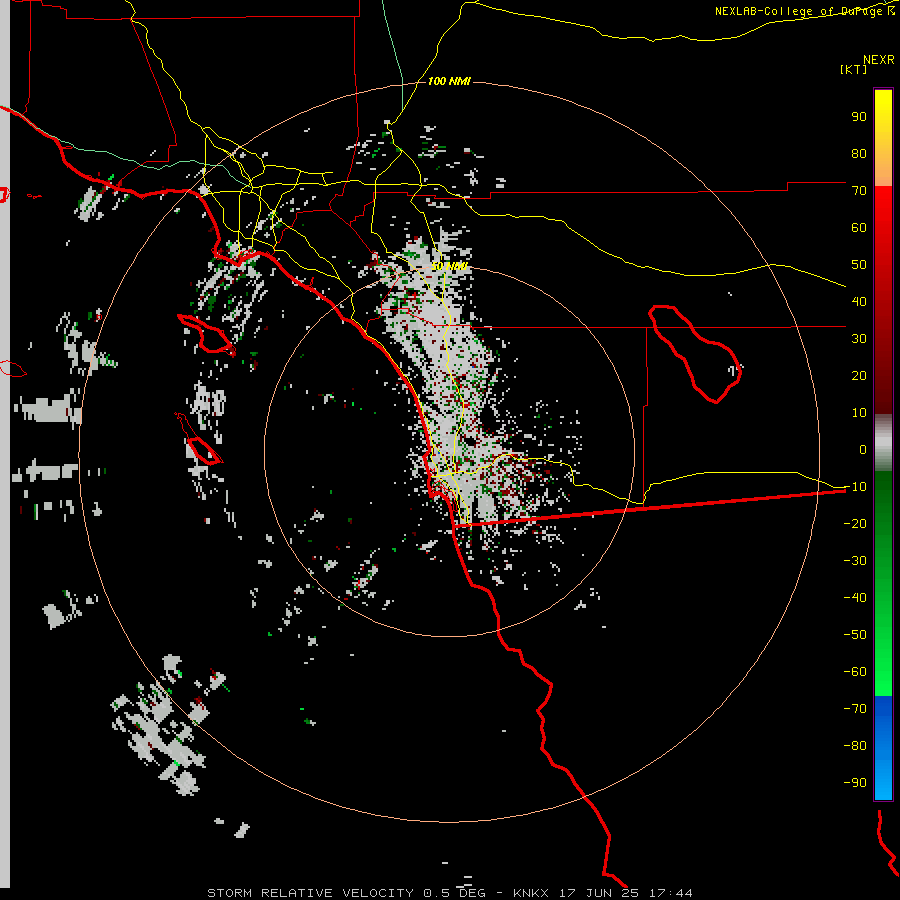This screenshot has height=900, width=900.
Task: Click the Salton Sea outline on the map
Action: point(693,353)
